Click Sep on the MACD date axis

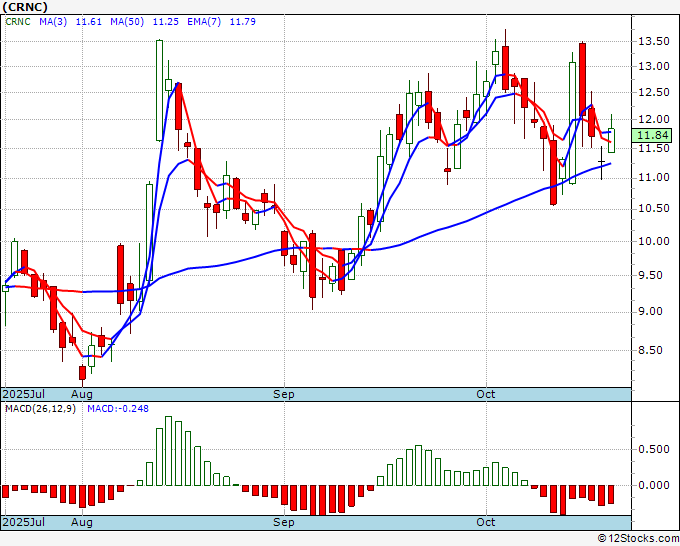pos(284,522)
